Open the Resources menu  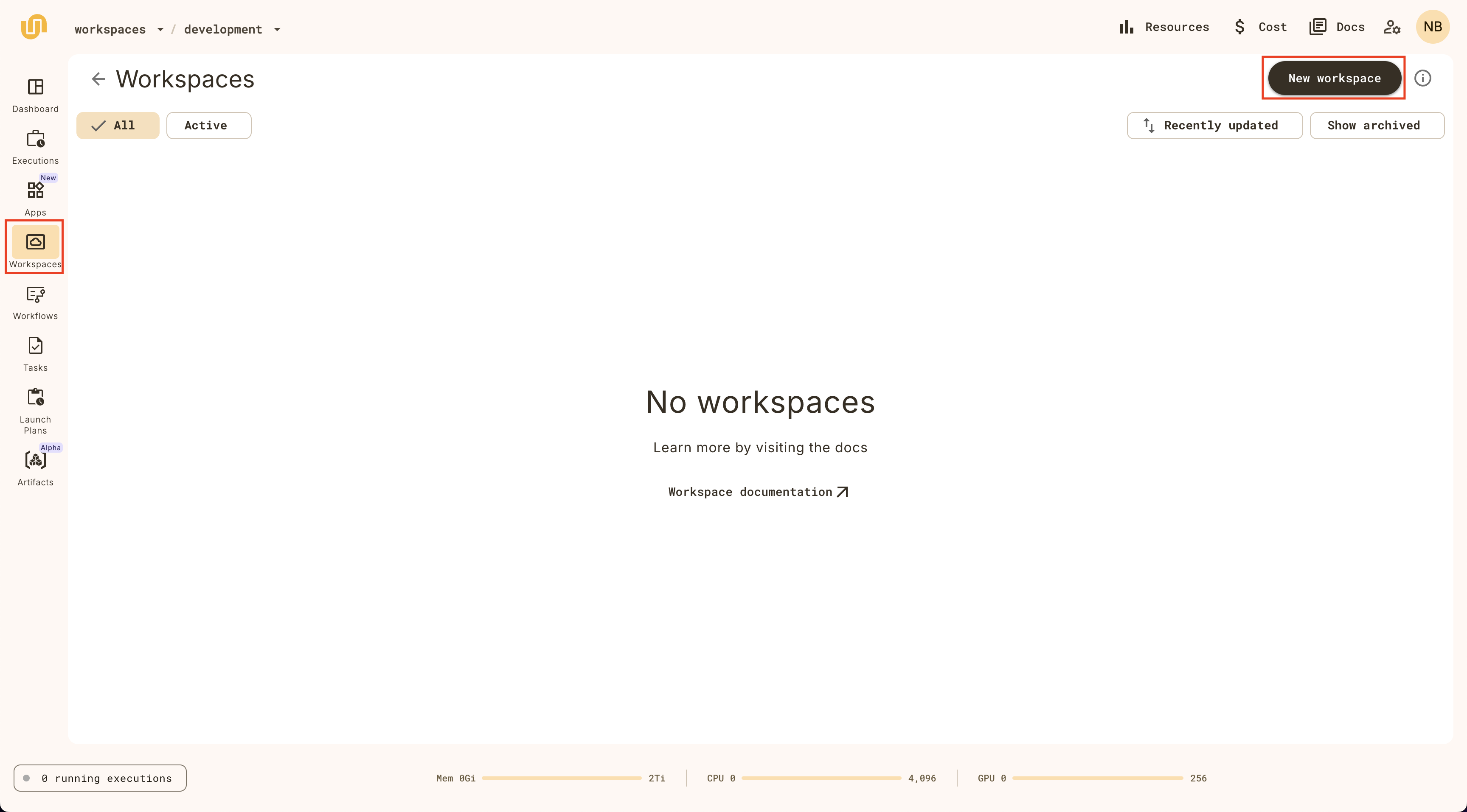click(x=1163, y=27)
